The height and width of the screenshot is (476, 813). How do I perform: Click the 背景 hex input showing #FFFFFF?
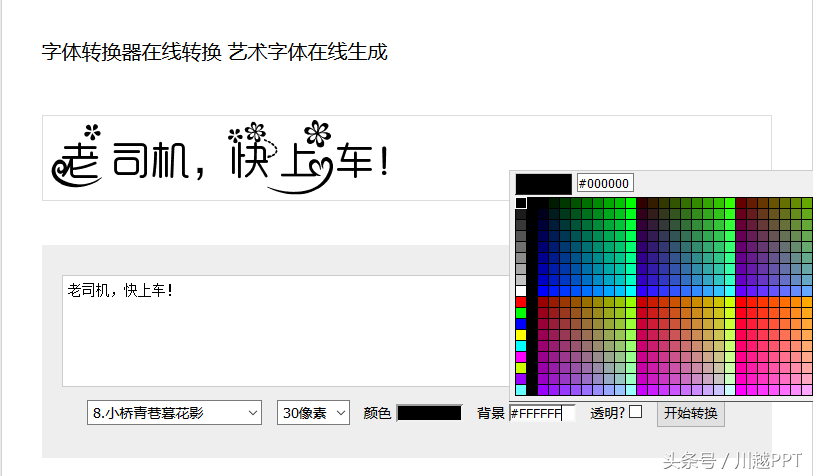pos(542,413)
